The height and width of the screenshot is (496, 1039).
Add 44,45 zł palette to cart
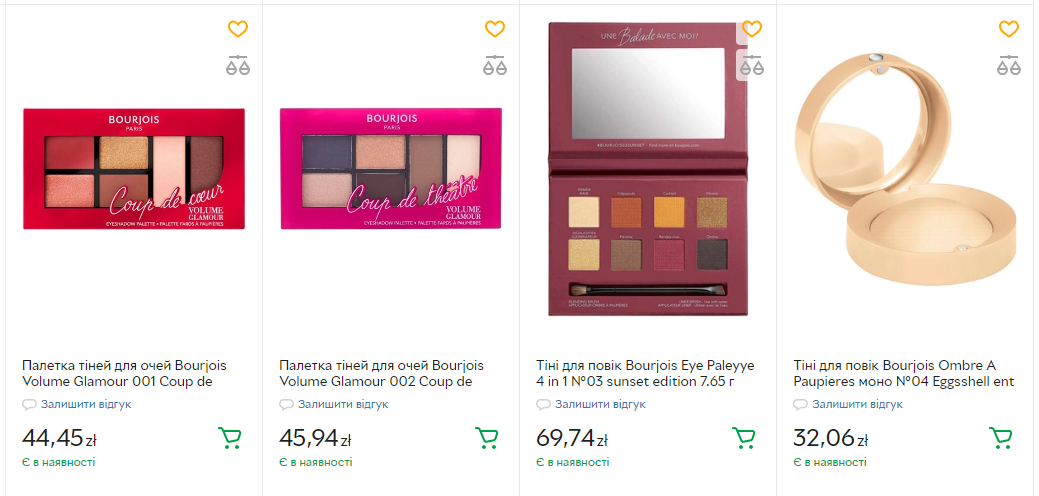coord(230,438)
